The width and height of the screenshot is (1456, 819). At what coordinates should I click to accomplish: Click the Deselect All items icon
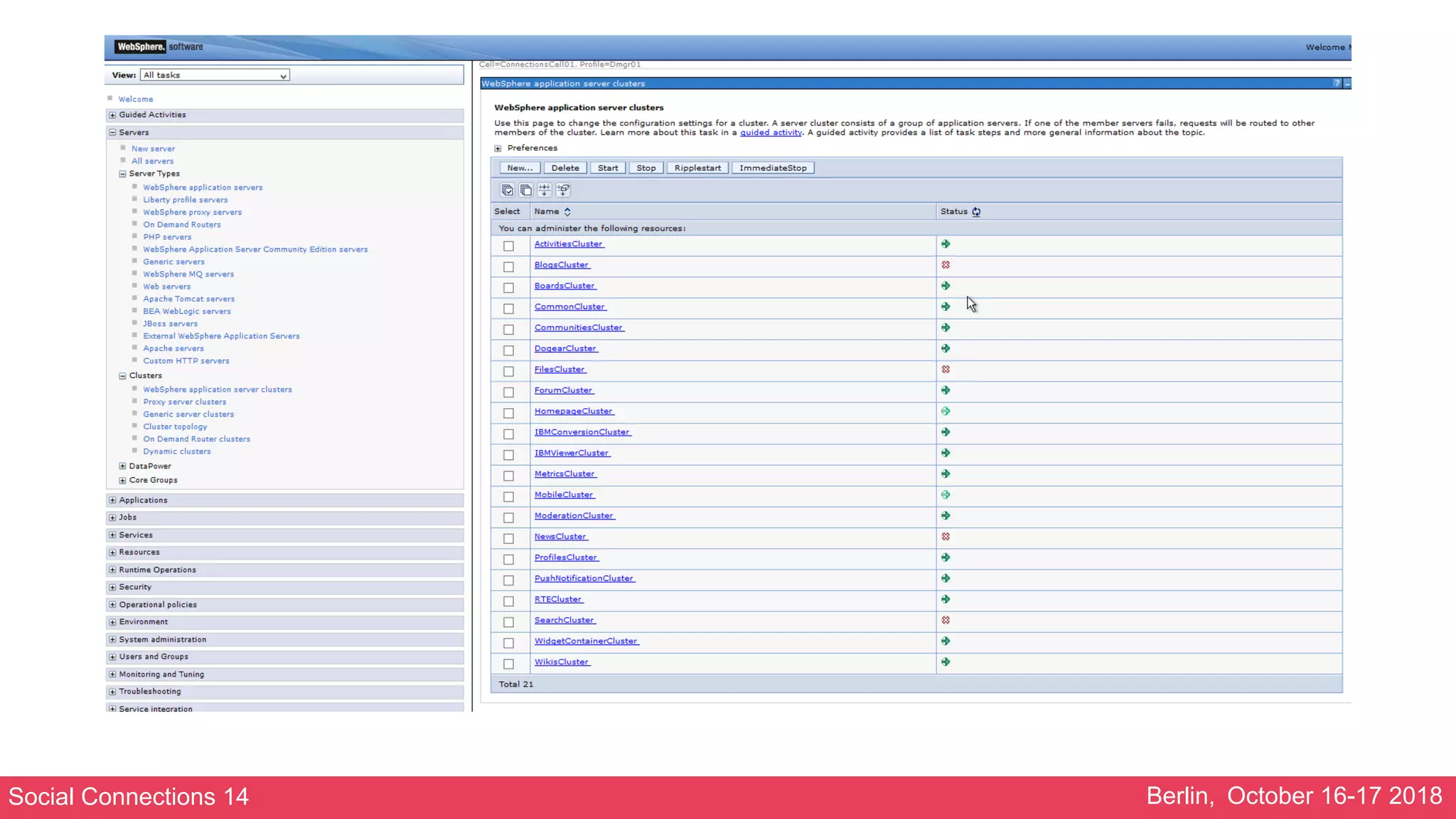click(x=526, y=190)
